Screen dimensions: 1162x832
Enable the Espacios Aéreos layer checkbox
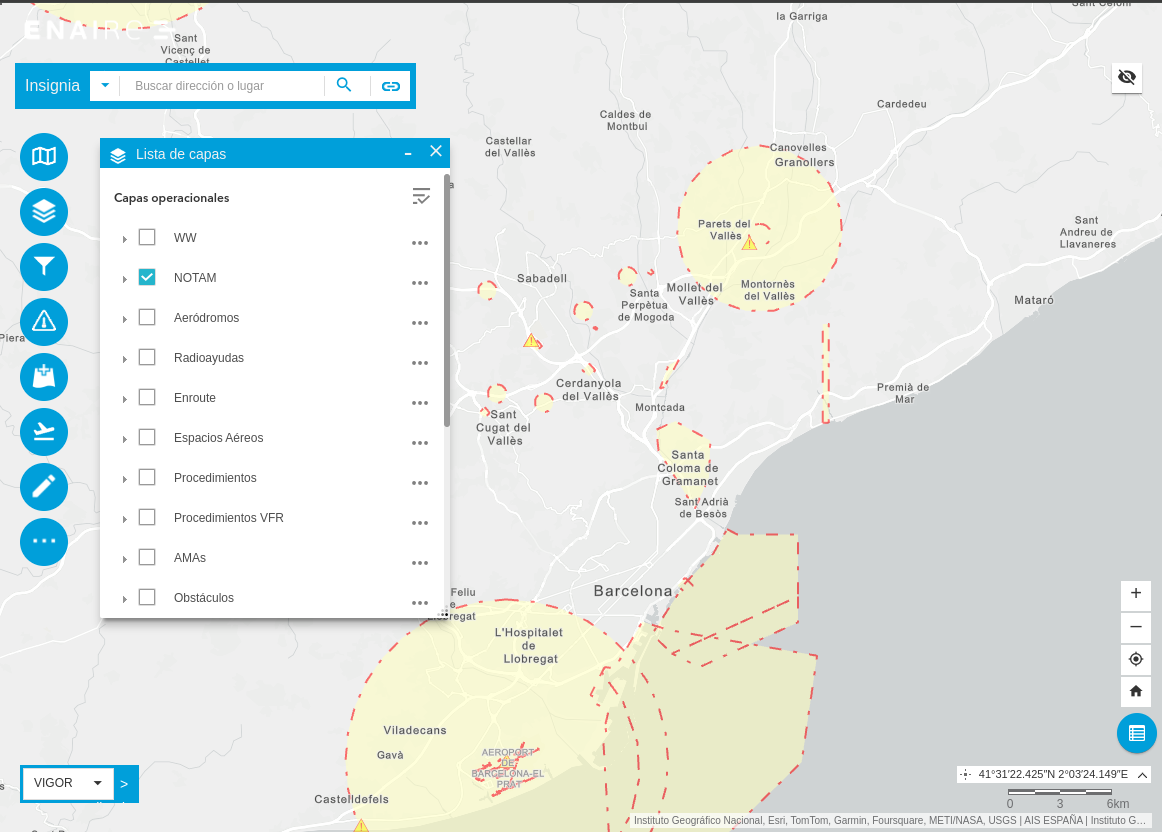tap(147, 437)
